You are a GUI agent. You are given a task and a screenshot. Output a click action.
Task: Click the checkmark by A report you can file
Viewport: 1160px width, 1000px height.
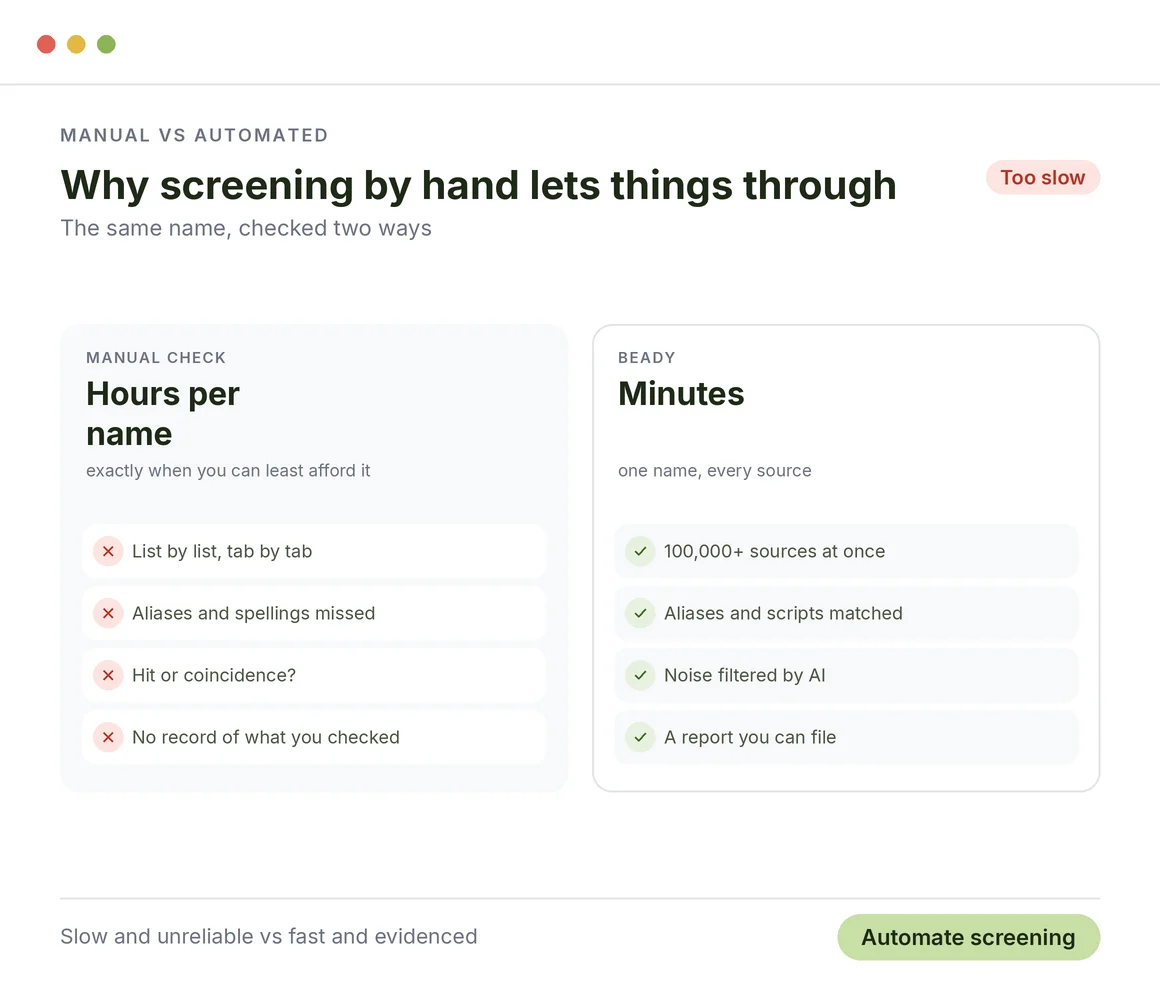pyautogui.click(x=640, y=737)
